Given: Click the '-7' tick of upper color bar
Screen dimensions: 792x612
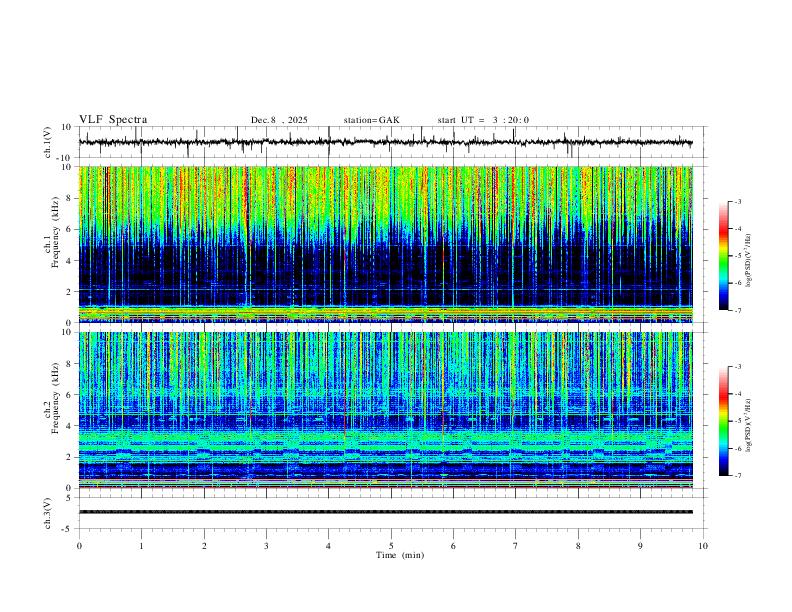Looking at the screenshot, I should 737,310.
